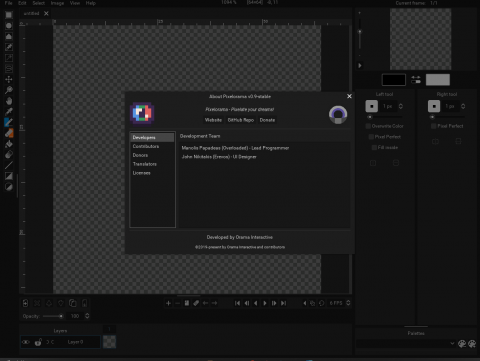
Task: Clone the current frame
Action: click(187, 303)
